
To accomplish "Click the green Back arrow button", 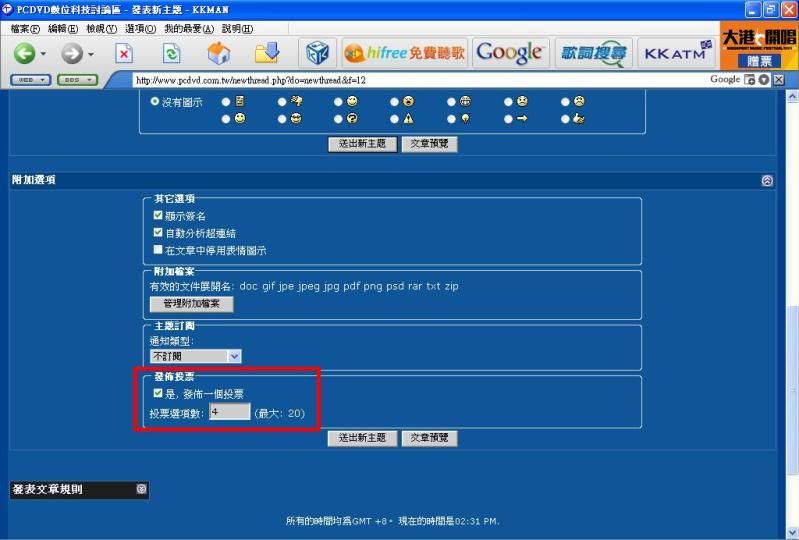I will click(x=24, y=54).
